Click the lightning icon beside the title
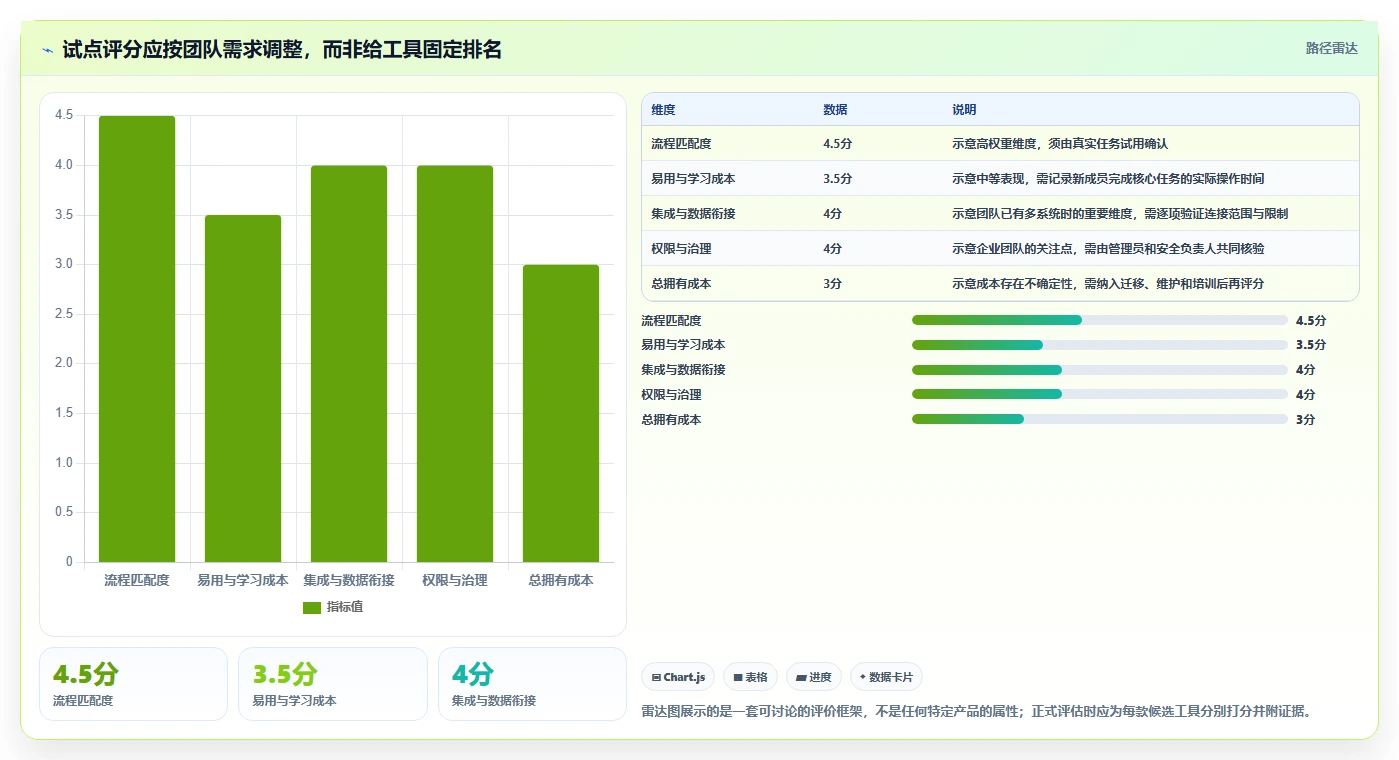 tap(47, 49)
